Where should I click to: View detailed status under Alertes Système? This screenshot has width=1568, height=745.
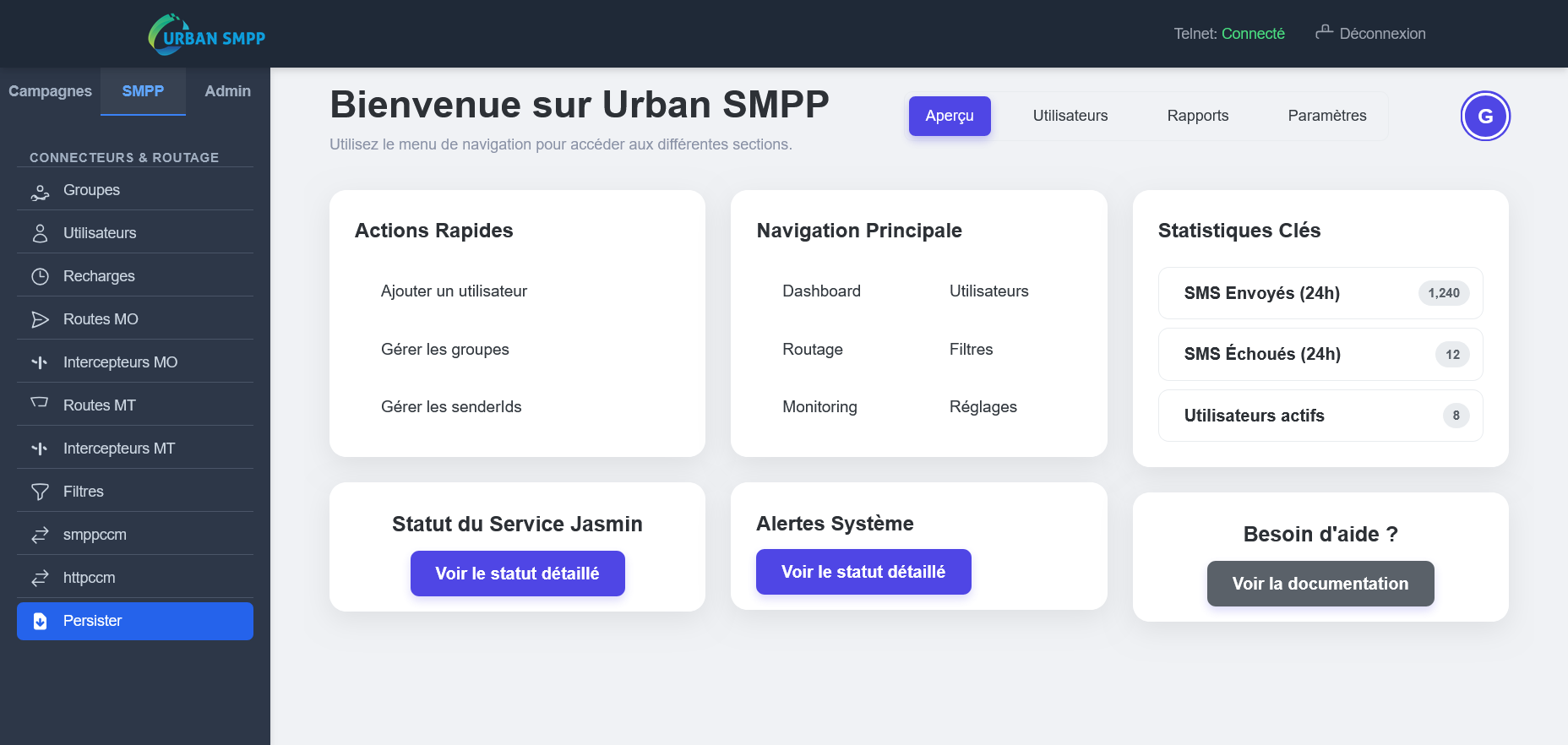tap(863, 572)
